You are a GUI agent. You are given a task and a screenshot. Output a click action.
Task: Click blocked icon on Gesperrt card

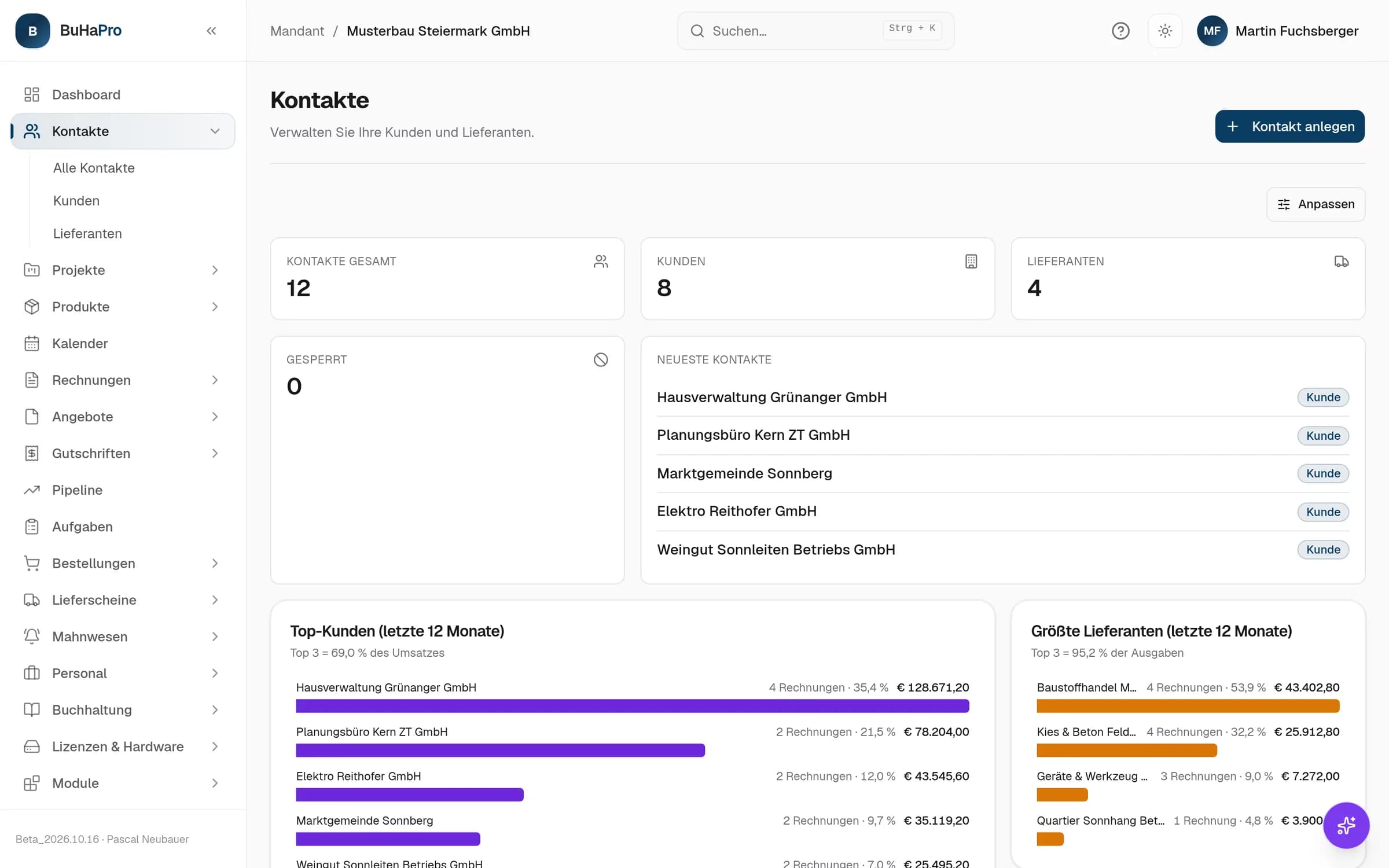click(x=601, y=360)
